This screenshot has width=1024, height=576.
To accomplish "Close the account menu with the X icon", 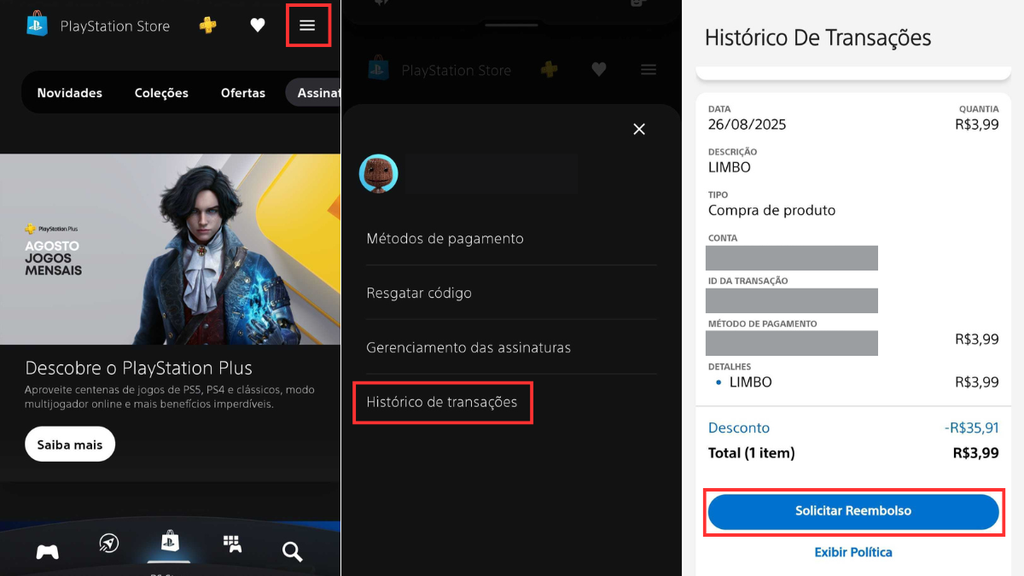I will point(639,129).
